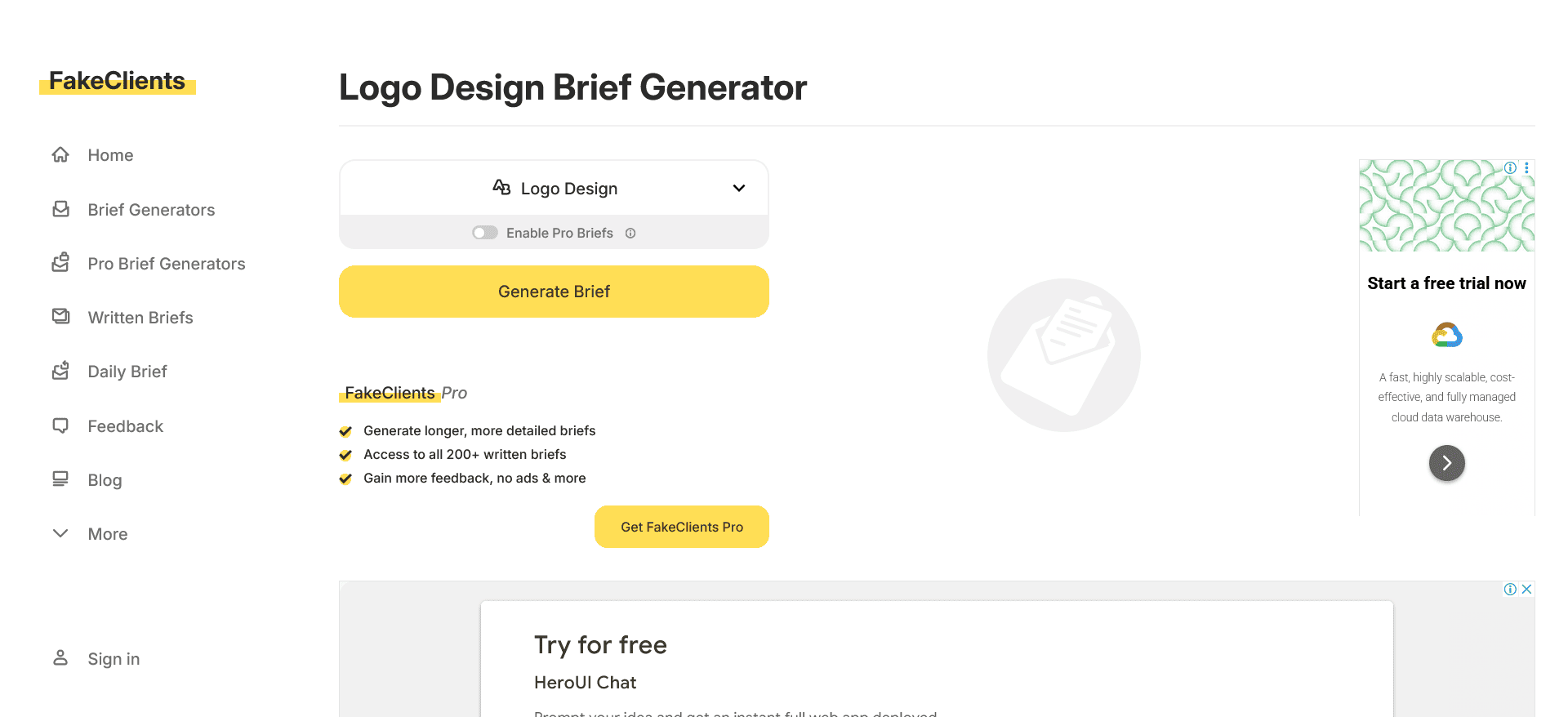Open Blog using the monitor icon
This screenshot has height=717, width=1568.
(60, 479)
